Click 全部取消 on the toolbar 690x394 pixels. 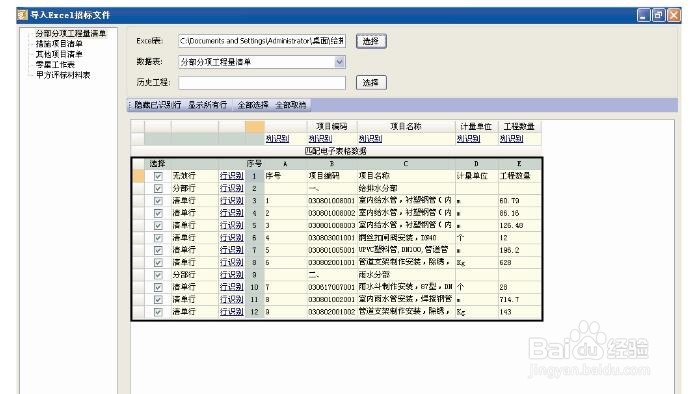click(x=290, y=105)
